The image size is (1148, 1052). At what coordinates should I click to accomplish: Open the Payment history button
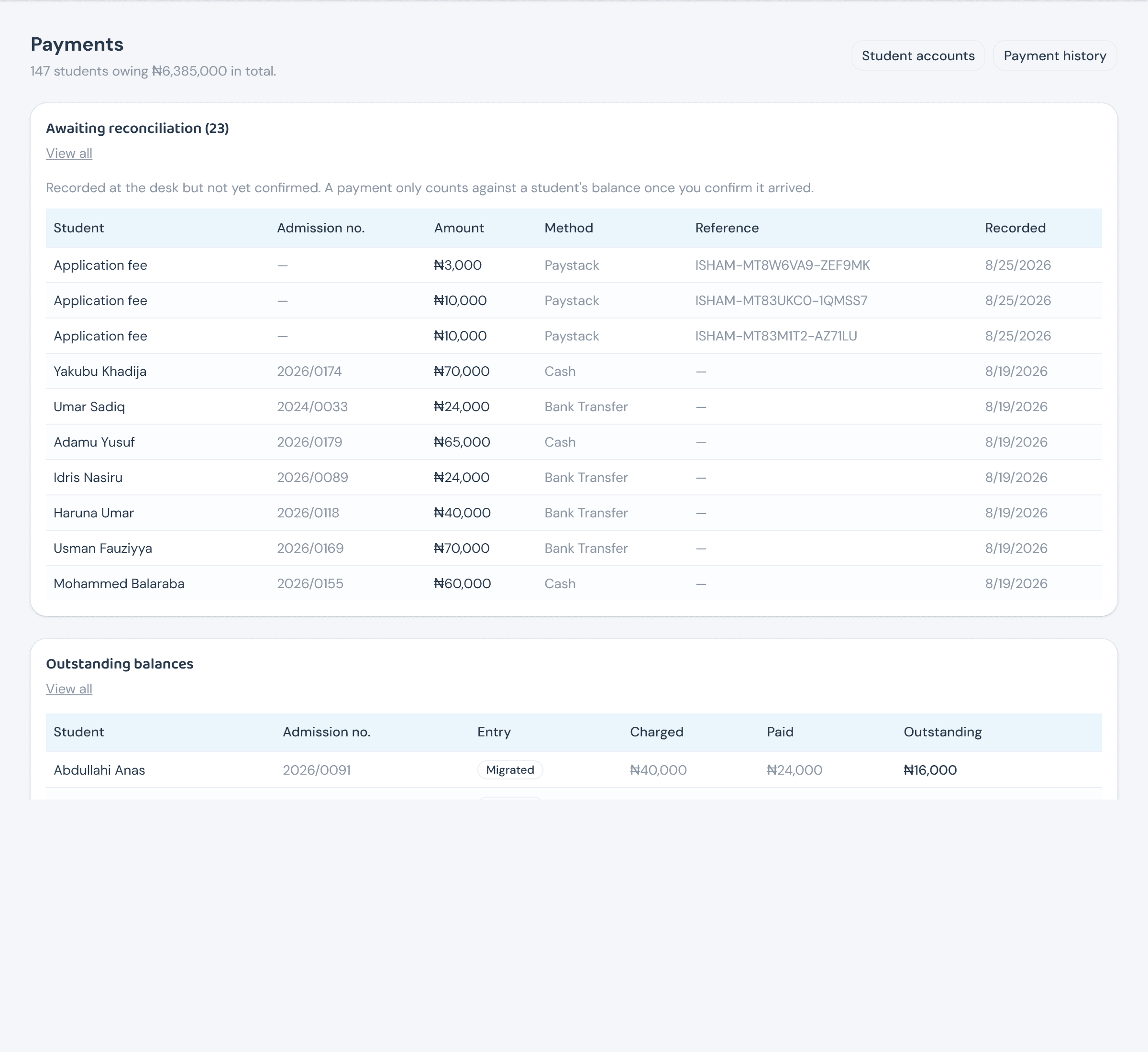click(1055, 56)
